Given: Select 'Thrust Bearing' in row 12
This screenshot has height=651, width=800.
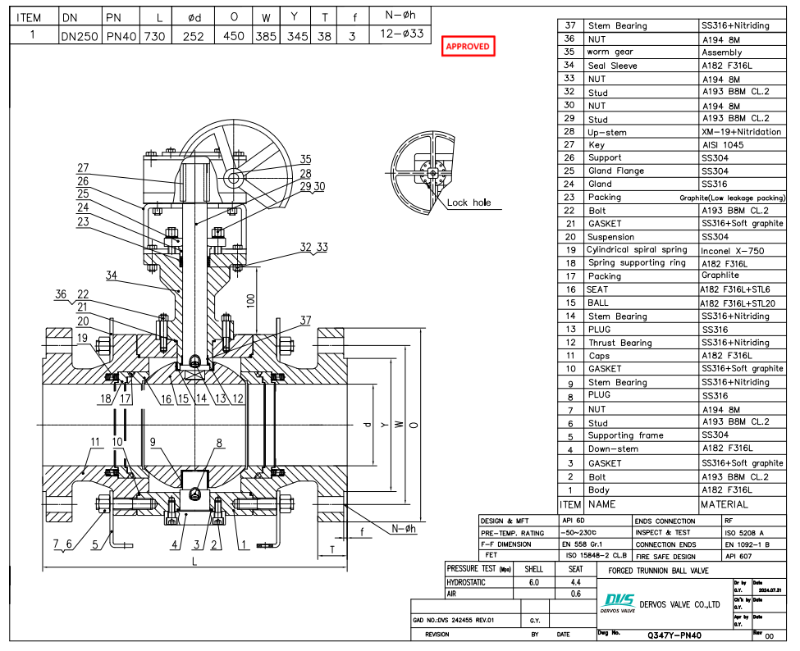Looking at the screenshot, I should click(x=620, y=343).
